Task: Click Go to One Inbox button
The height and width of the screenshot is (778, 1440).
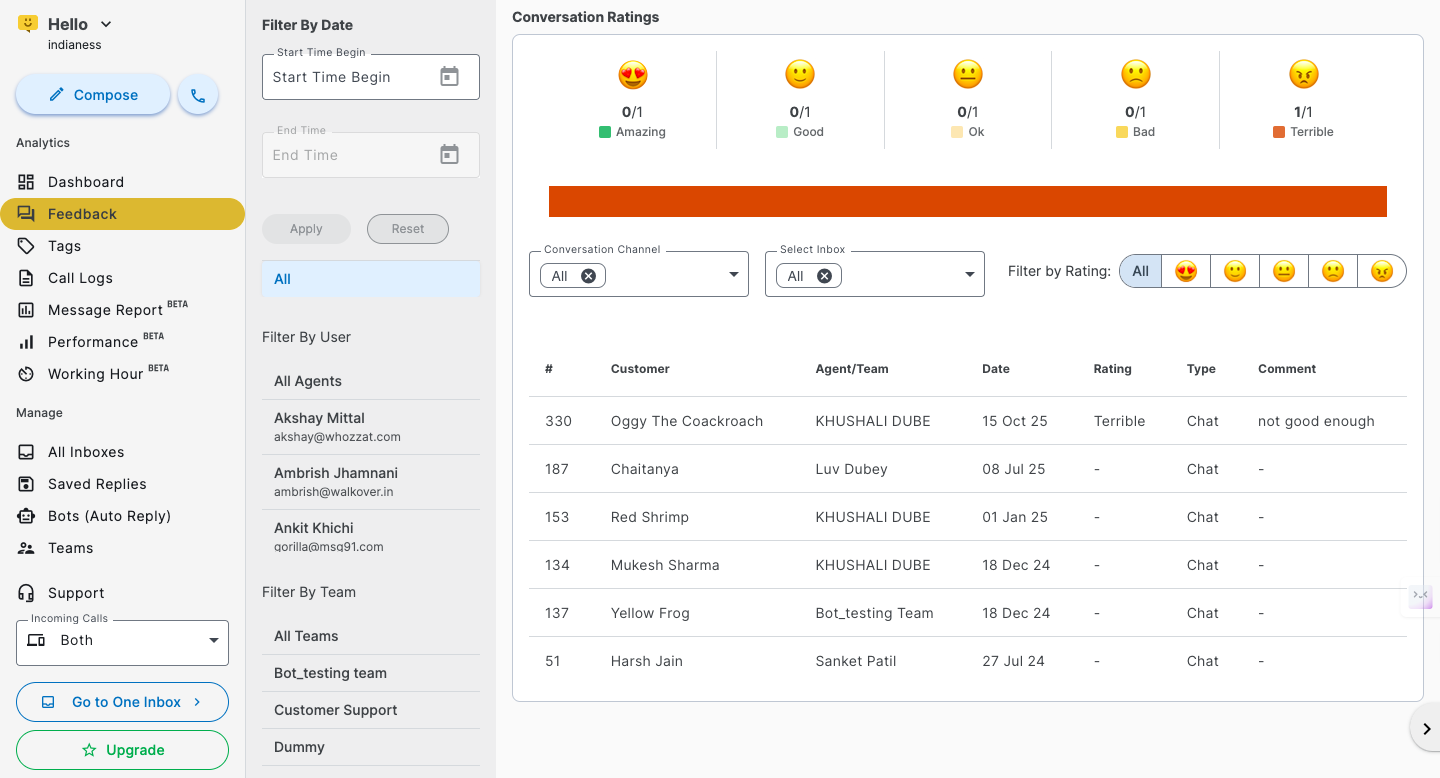Action: [123, 702]
